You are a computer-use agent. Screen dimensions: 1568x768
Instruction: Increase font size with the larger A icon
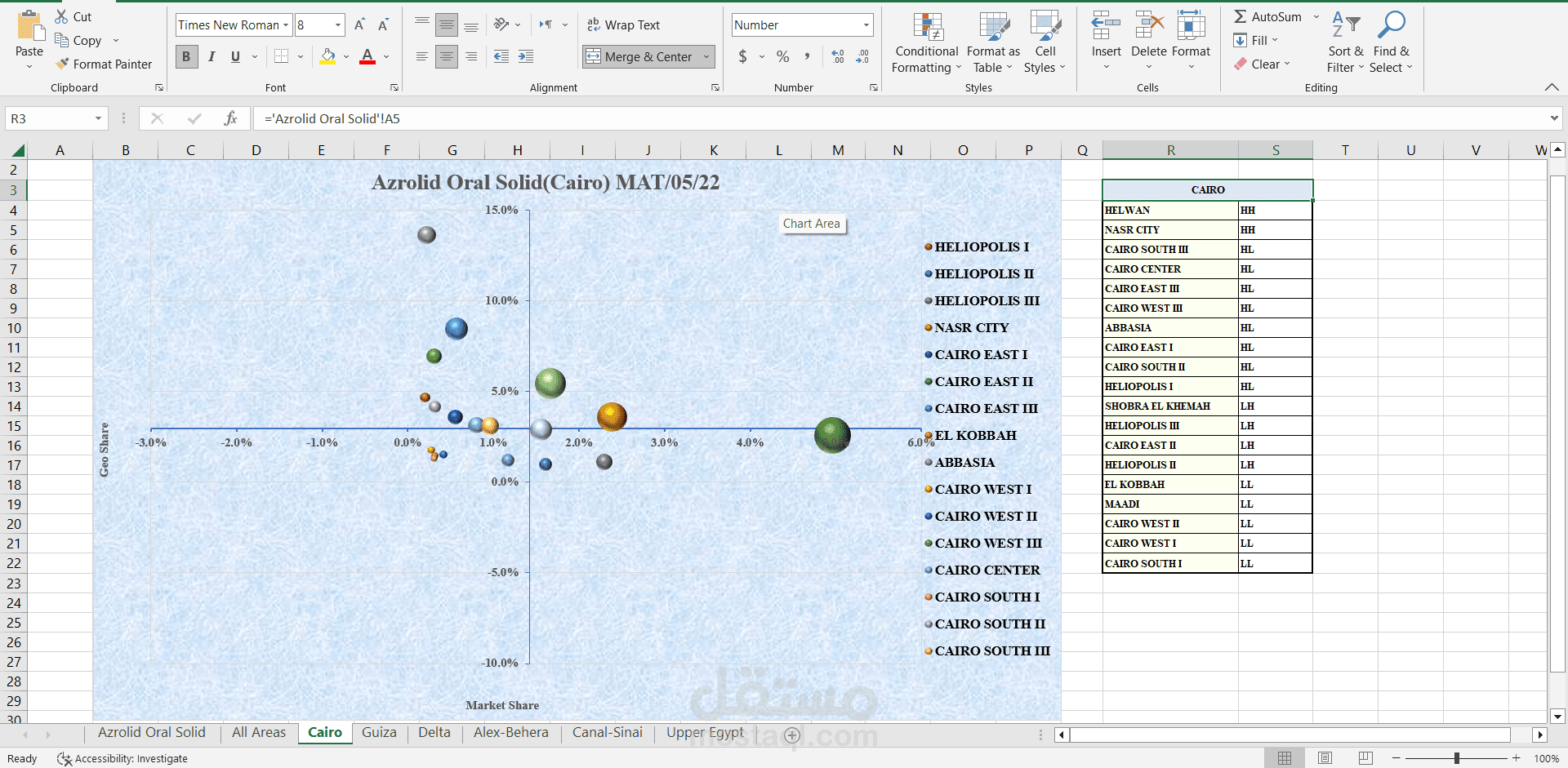click(359, 25)
